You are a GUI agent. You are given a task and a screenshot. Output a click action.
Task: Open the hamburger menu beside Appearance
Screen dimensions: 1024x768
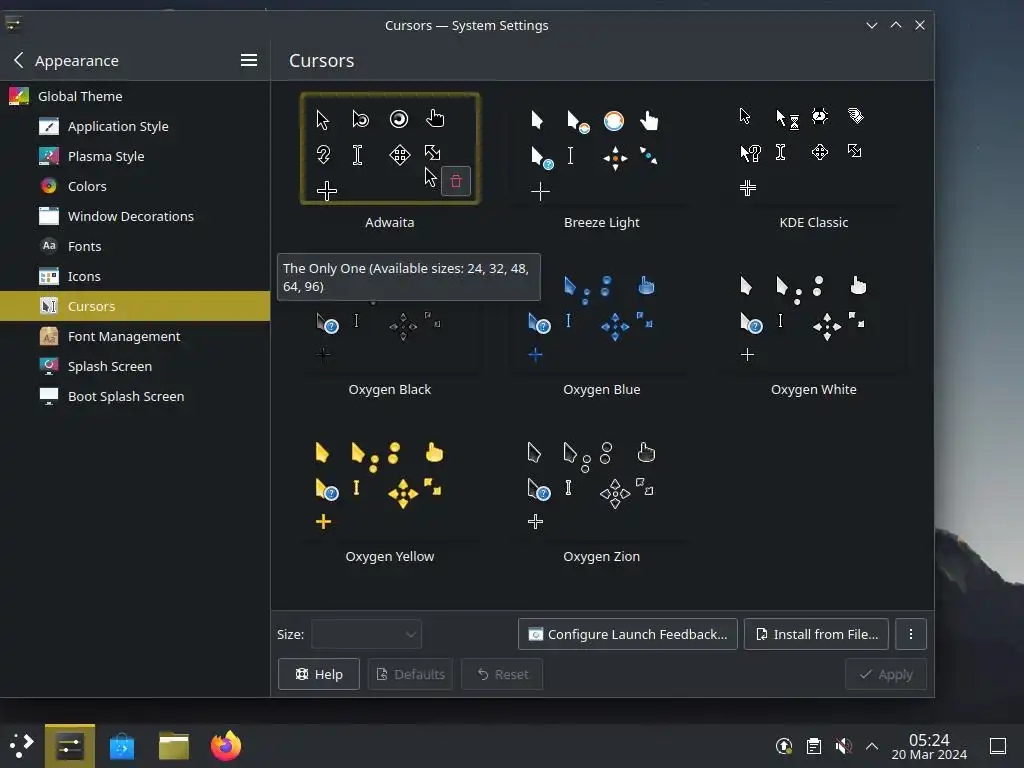click(249, 60)
